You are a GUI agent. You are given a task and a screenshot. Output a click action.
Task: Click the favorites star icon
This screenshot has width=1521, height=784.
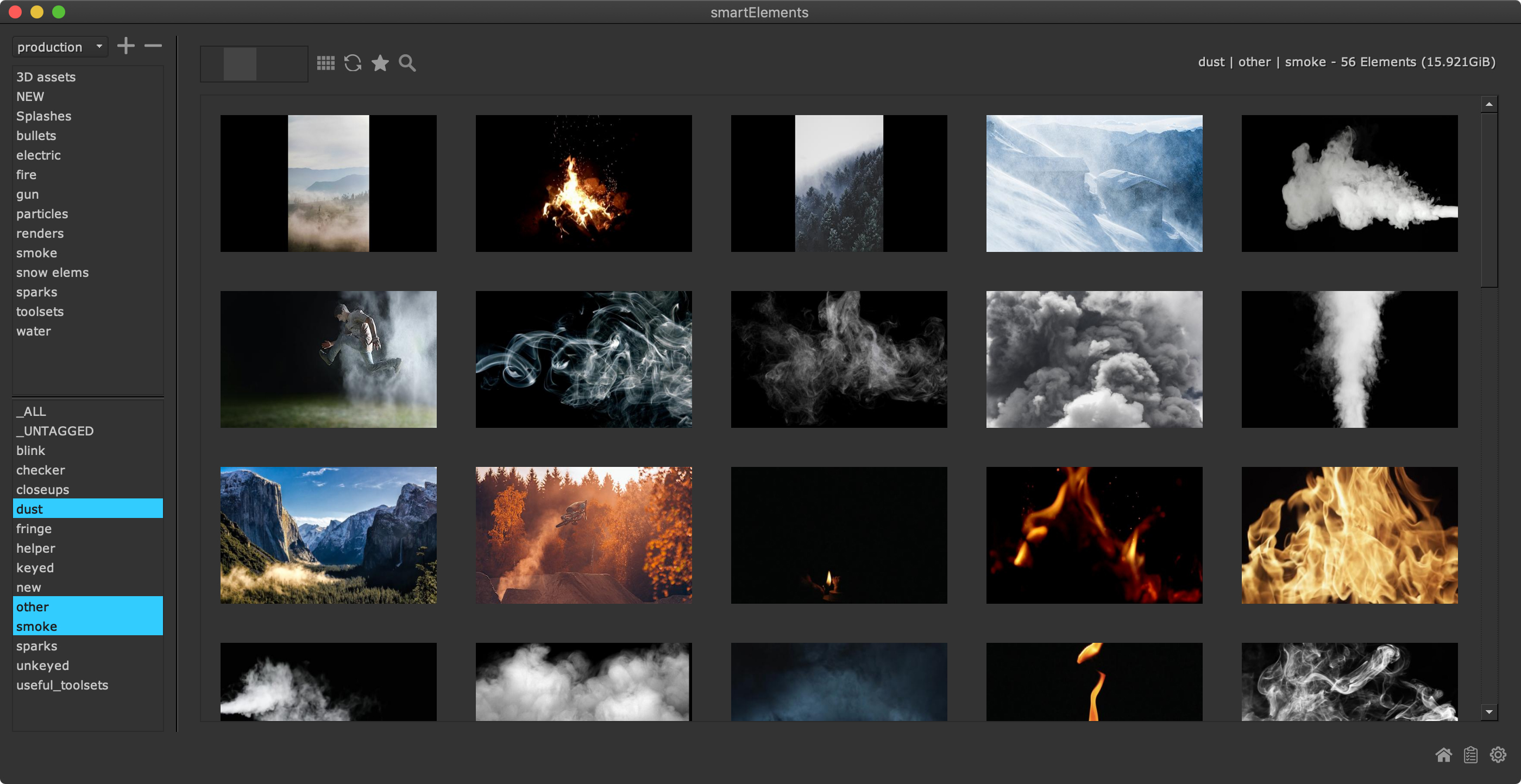[x=380, y=62]
